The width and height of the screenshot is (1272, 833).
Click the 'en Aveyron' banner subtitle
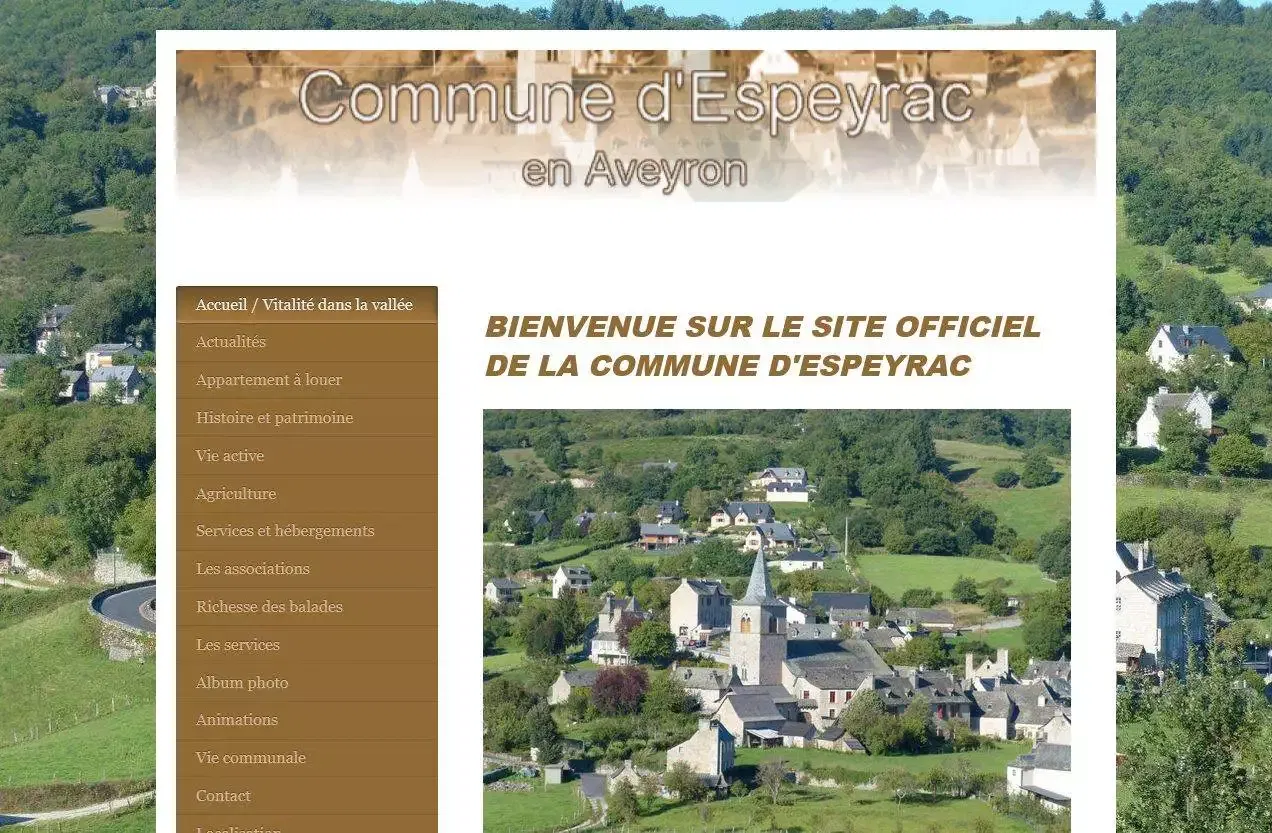coord(634,171)
